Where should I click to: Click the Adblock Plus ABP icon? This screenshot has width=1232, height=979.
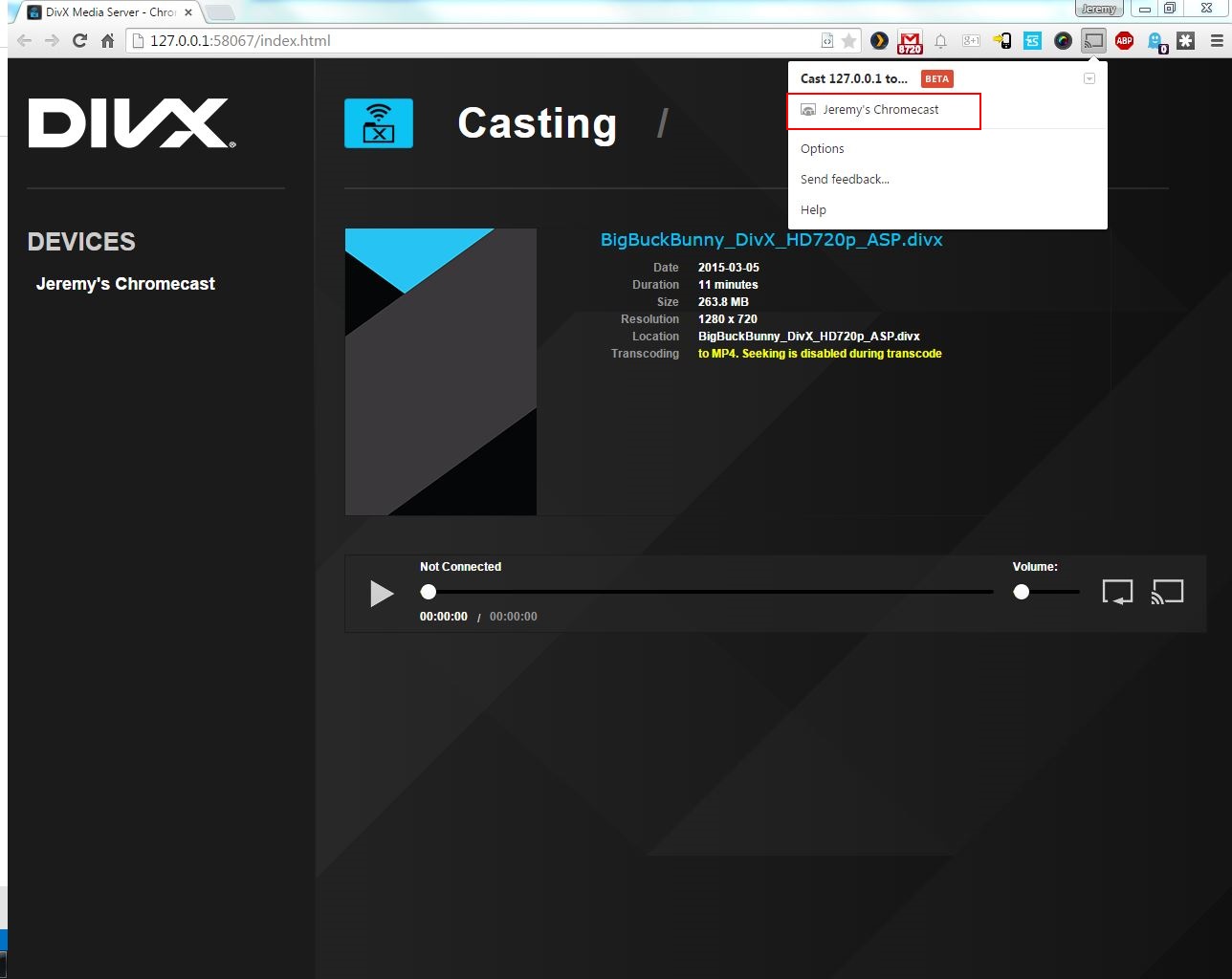(x=1123, y=41)
